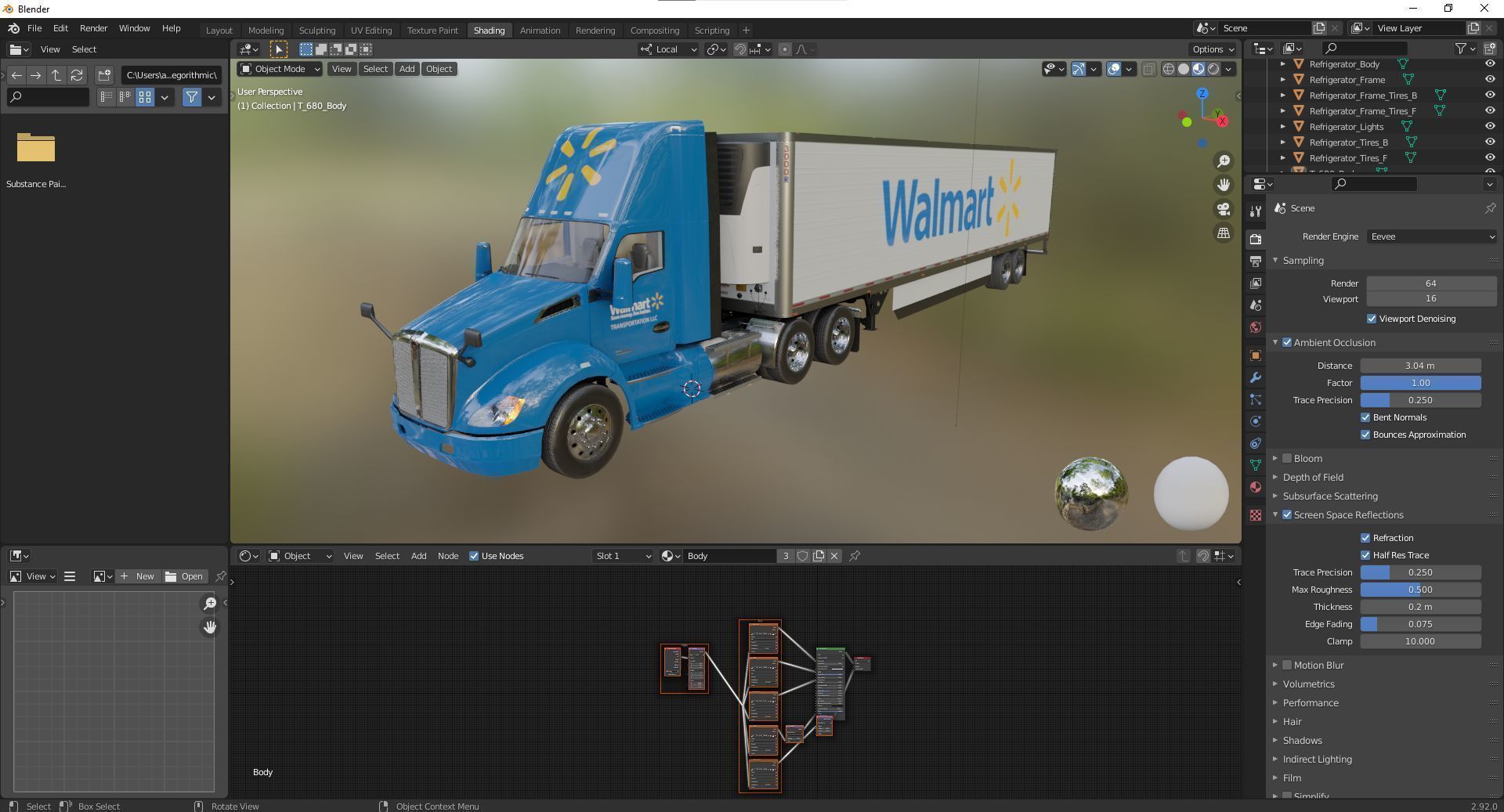This screenshot has height=812, width=1504.
Task: Create new folder in file browser
Action: point(103,75)
